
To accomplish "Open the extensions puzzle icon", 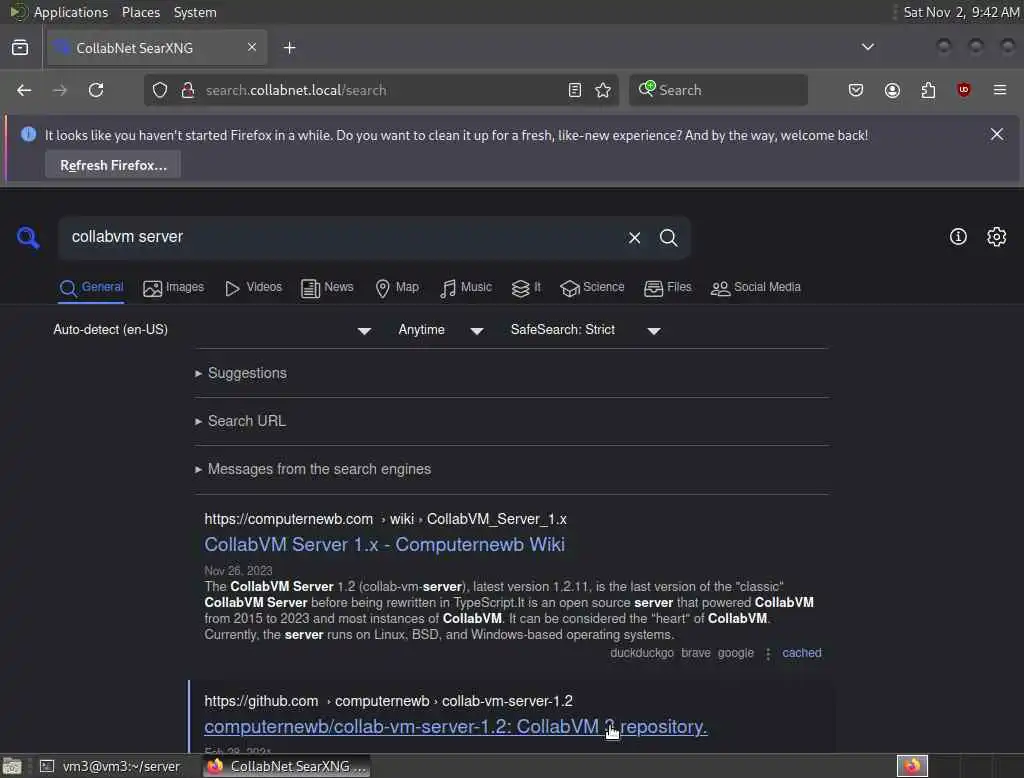I will tap(928, 90).
